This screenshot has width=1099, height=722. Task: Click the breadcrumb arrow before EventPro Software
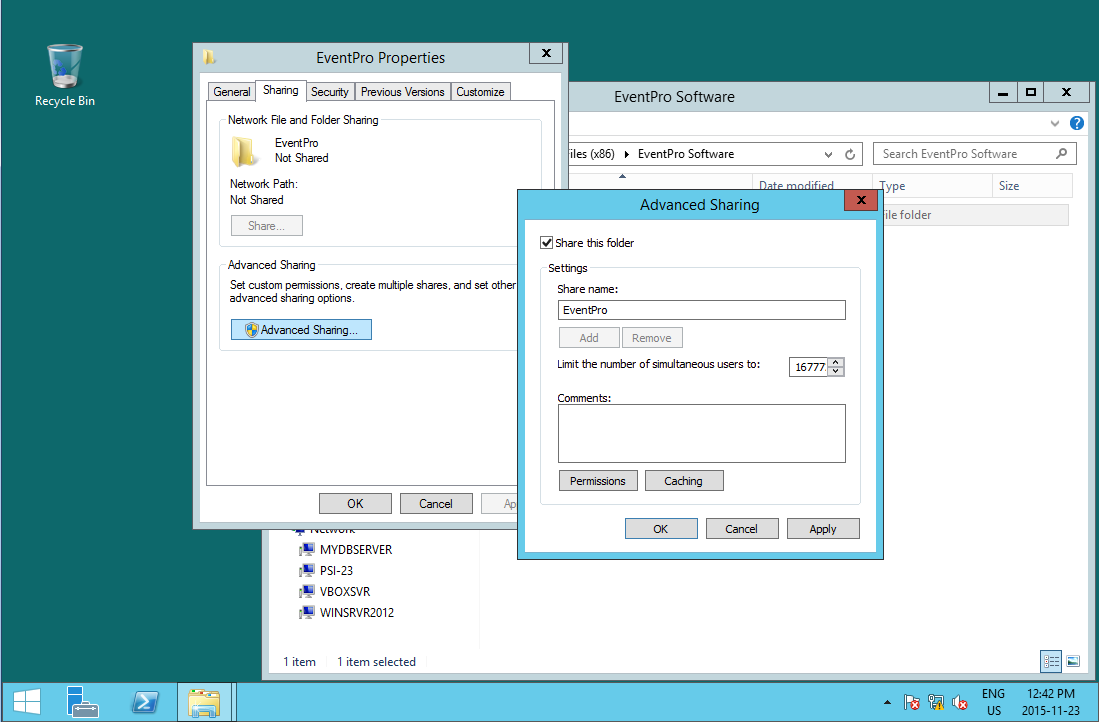626,154
